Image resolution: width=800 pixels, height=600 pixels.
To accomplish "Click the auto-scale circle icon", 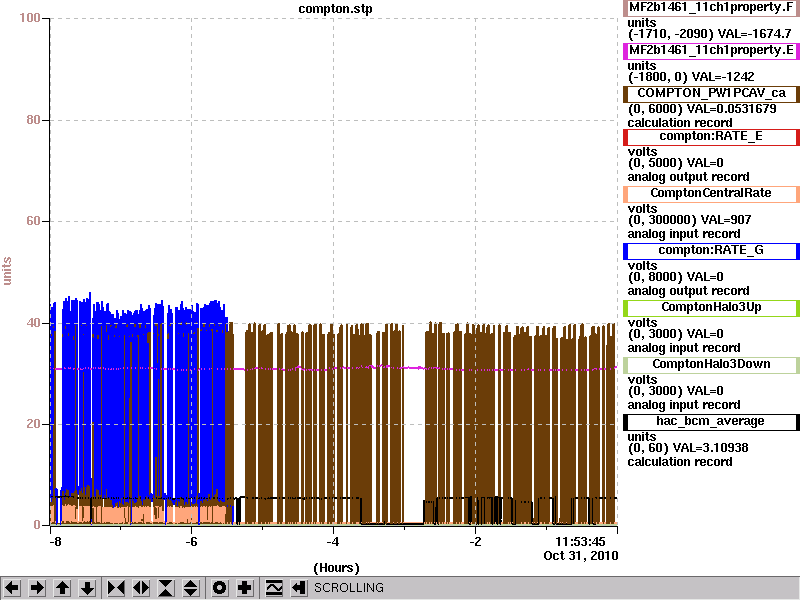I will coord(219,588).
